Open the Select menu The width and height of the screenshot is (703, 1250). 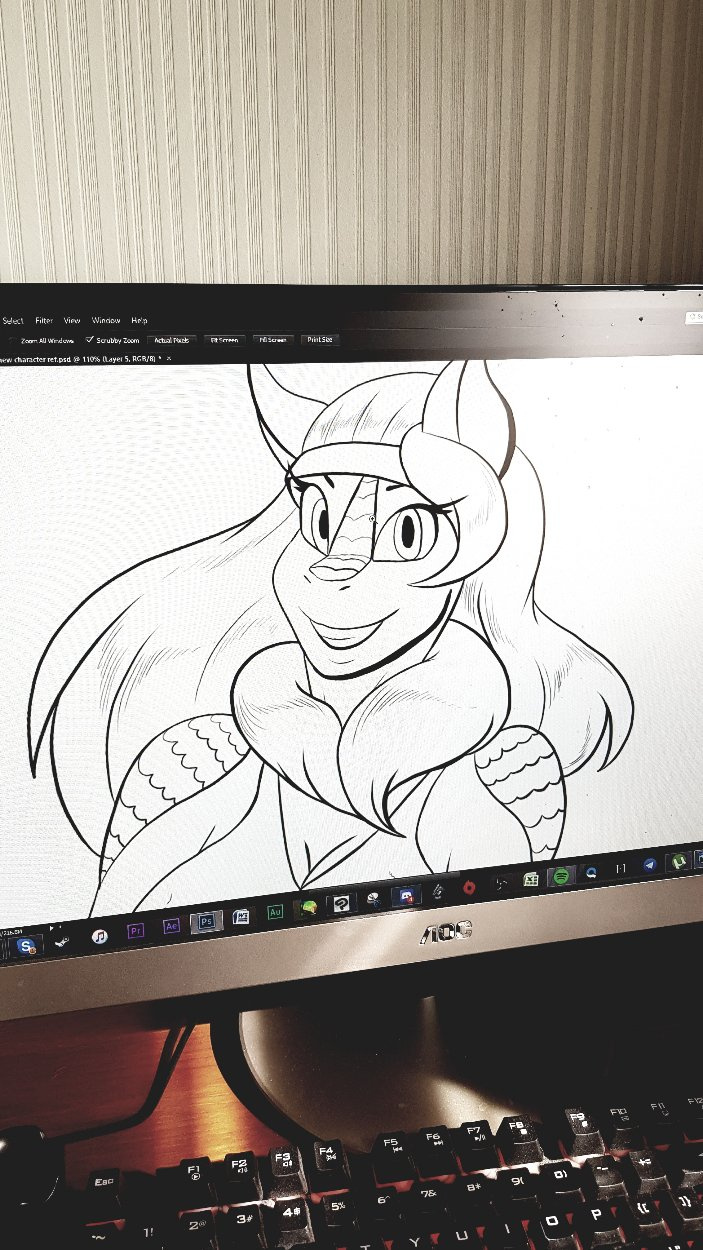[12, 321]
